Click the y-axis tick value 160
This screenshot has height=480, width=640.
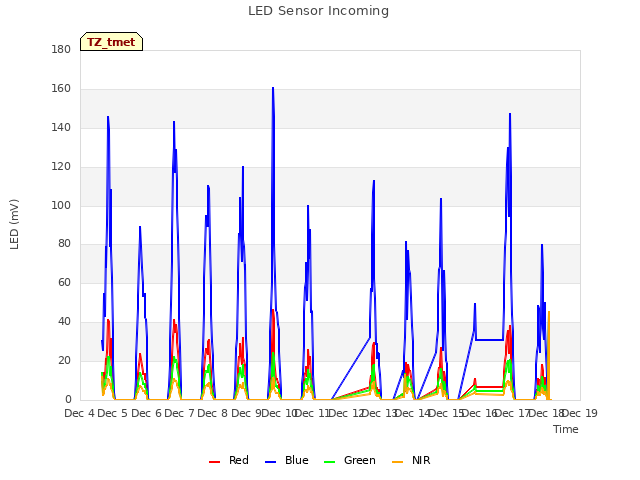pos(61,88)
